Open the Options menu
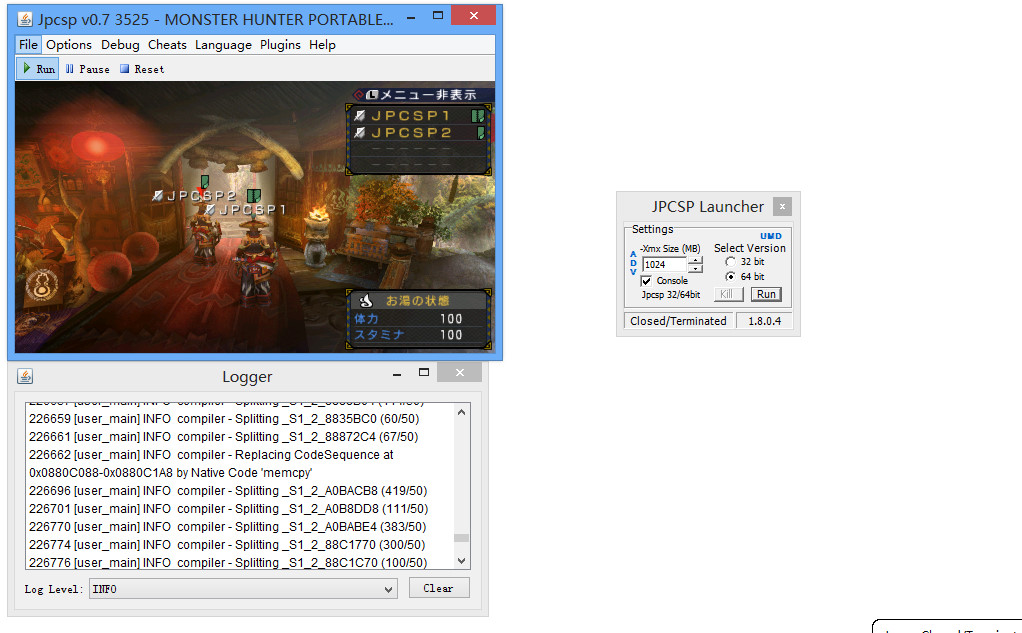The width and height of the screenshot is (1022, 633). point(69,44)
